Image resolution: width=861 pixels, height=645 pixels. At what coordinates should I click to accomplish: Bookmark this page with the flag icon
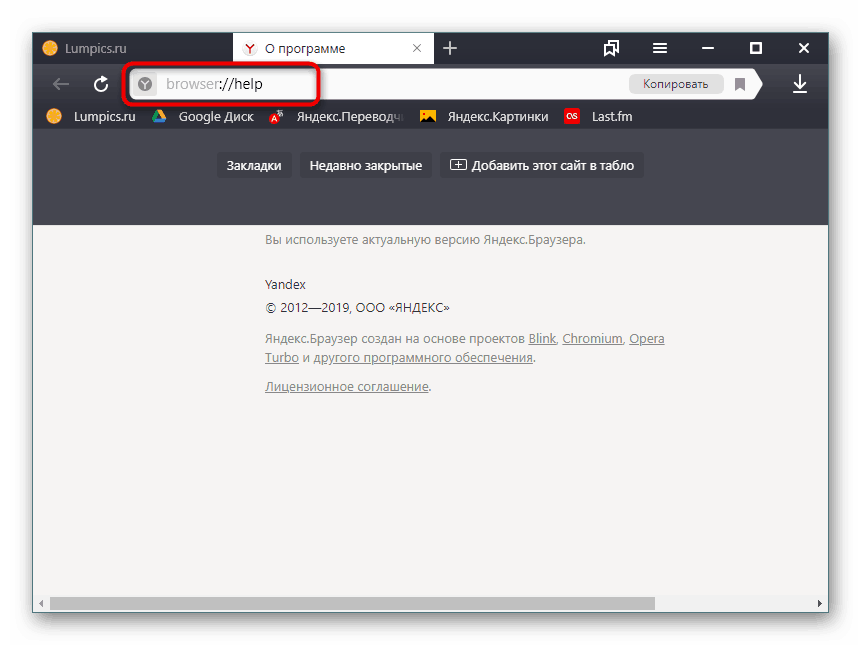tap(740, 84)
